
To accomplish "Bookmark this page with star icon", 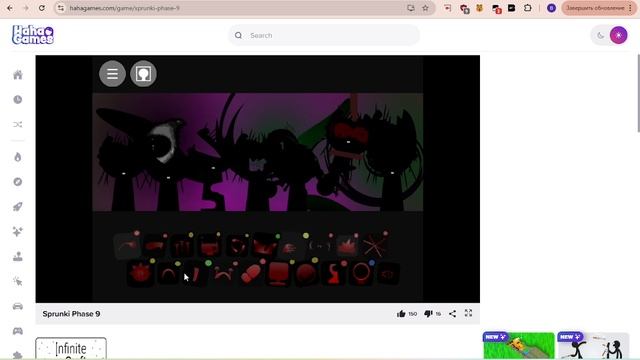I will click(x=425, y=8).
